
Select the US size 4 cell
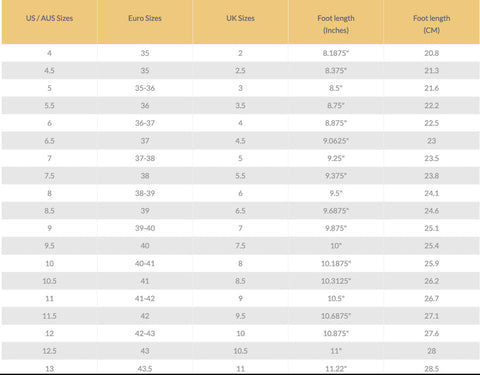pyautogui.click(x=49, y=53)
